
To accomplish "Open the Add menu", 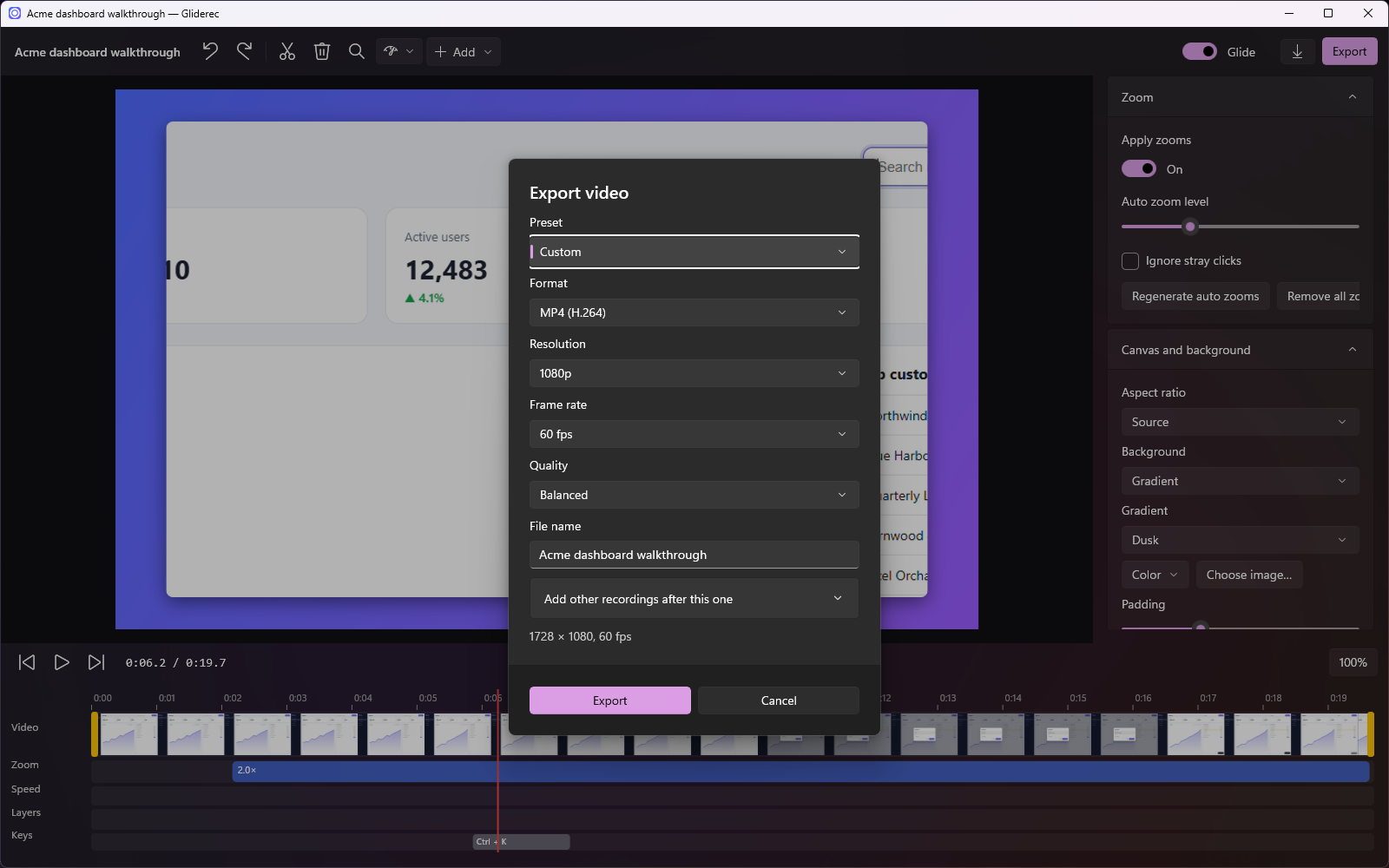I will point(464,52).
